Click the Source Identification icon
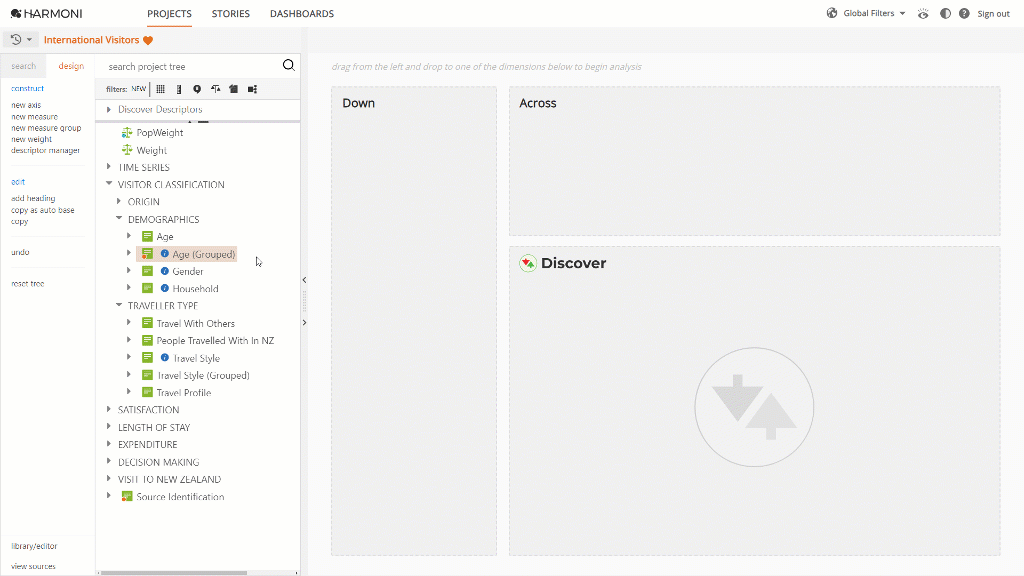Viewport: 1024px width, 576px height. 127,496
